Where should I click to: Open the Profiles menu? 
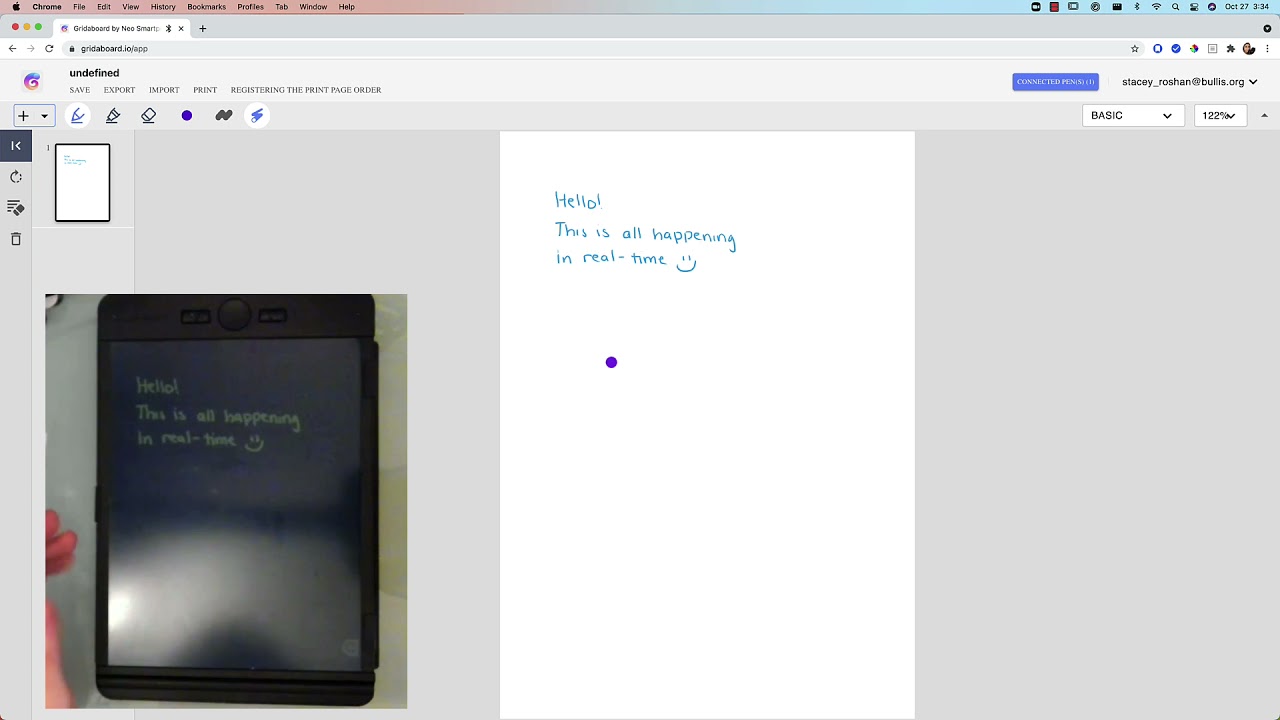coord(250,7)
